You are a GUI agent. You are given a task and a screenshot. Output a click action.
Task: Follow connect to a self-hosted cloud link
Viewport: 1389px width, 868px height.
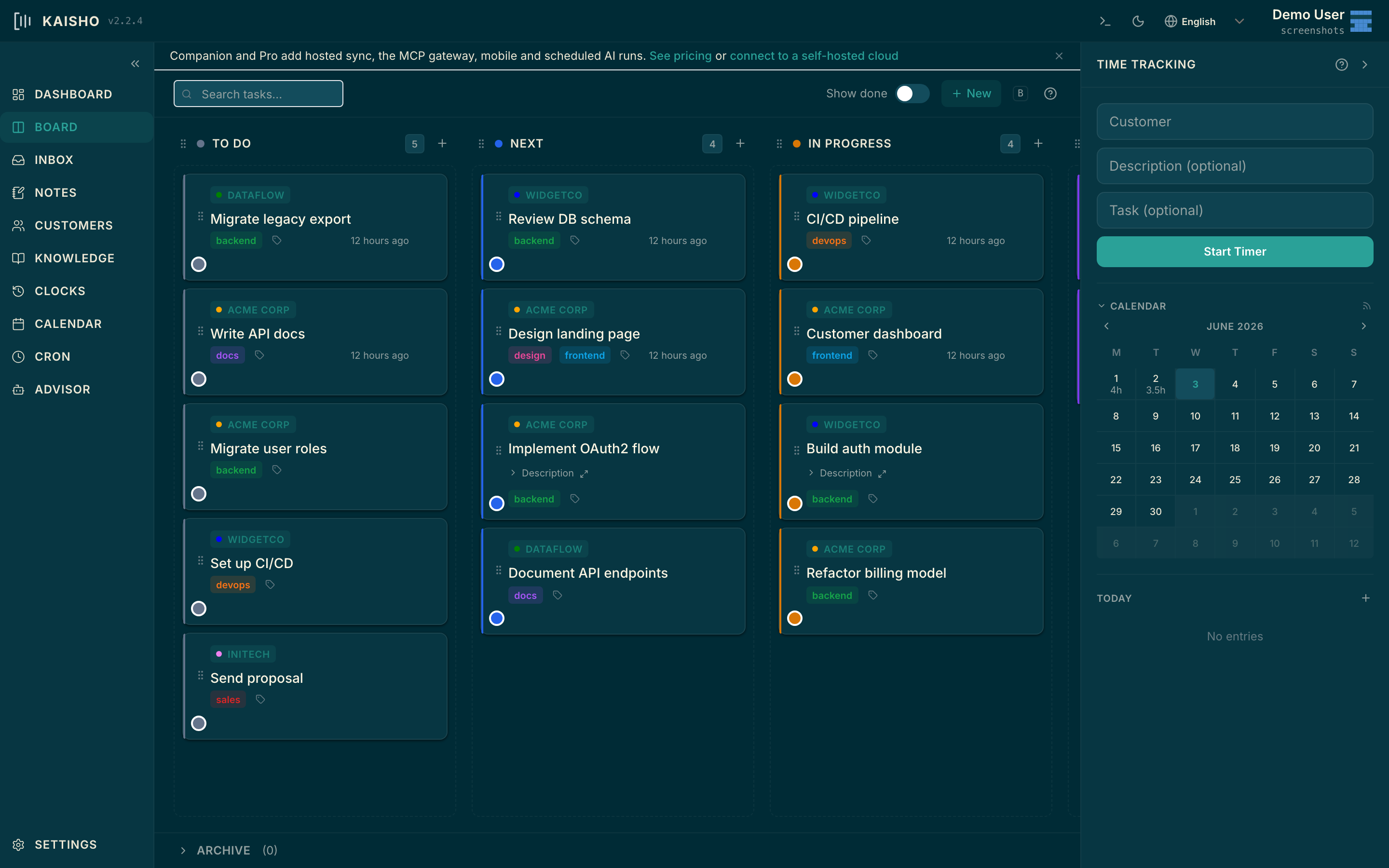pyautogui.click(x=813, y=55)
